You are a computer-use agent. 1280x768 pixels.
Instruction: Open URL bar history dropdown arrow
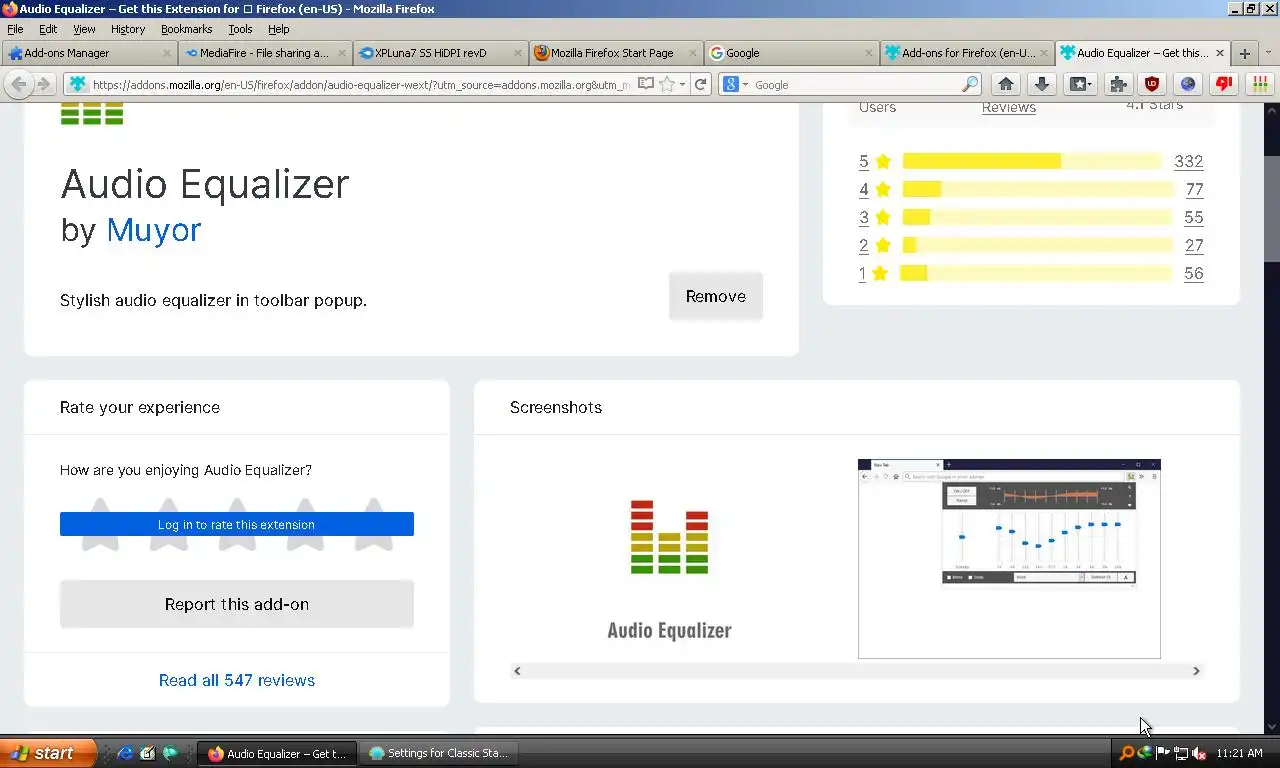(x=682, y=85)
